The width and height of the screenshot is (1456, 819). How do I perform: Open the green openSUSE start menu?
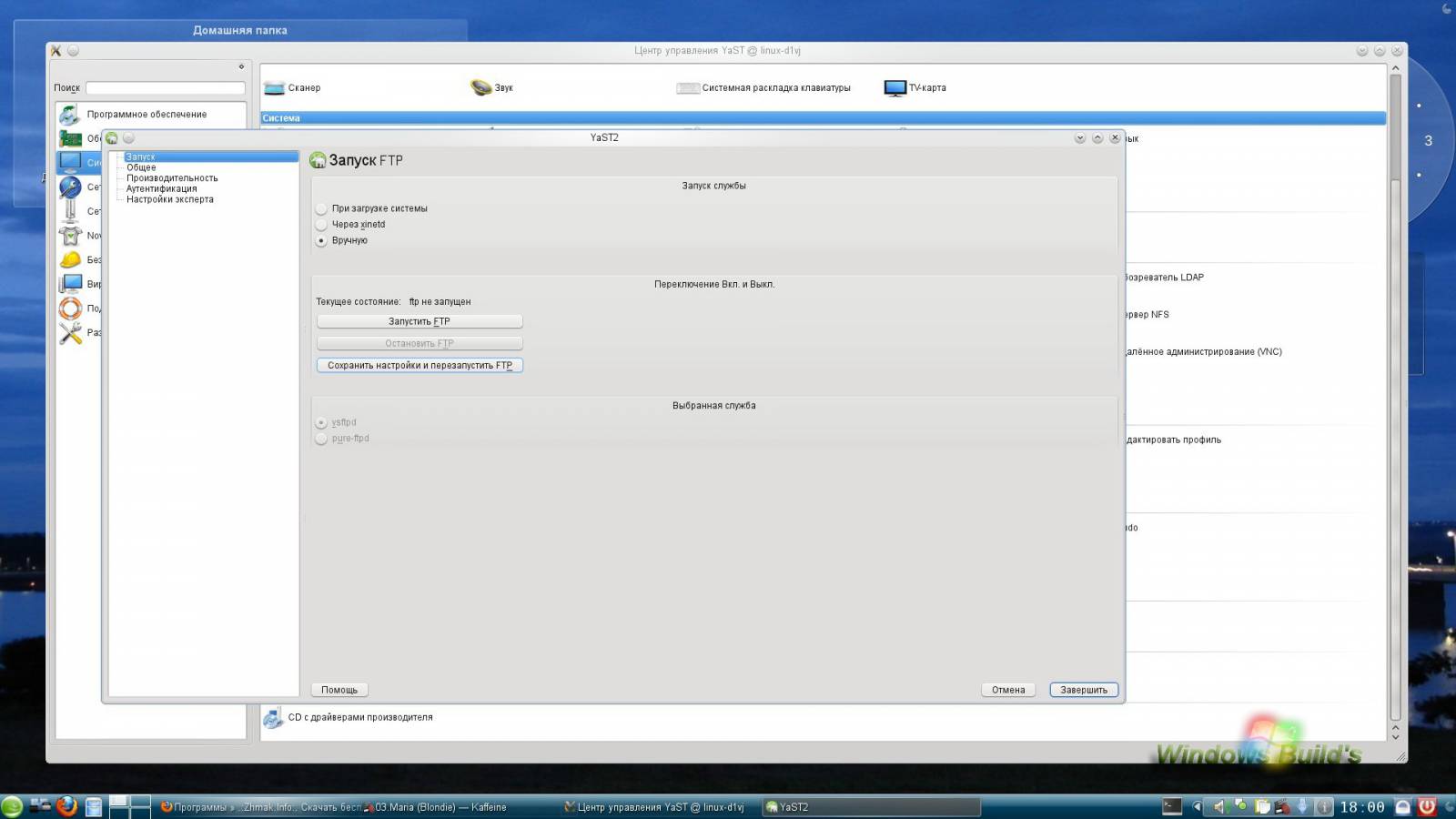click(x=12, y=806)
